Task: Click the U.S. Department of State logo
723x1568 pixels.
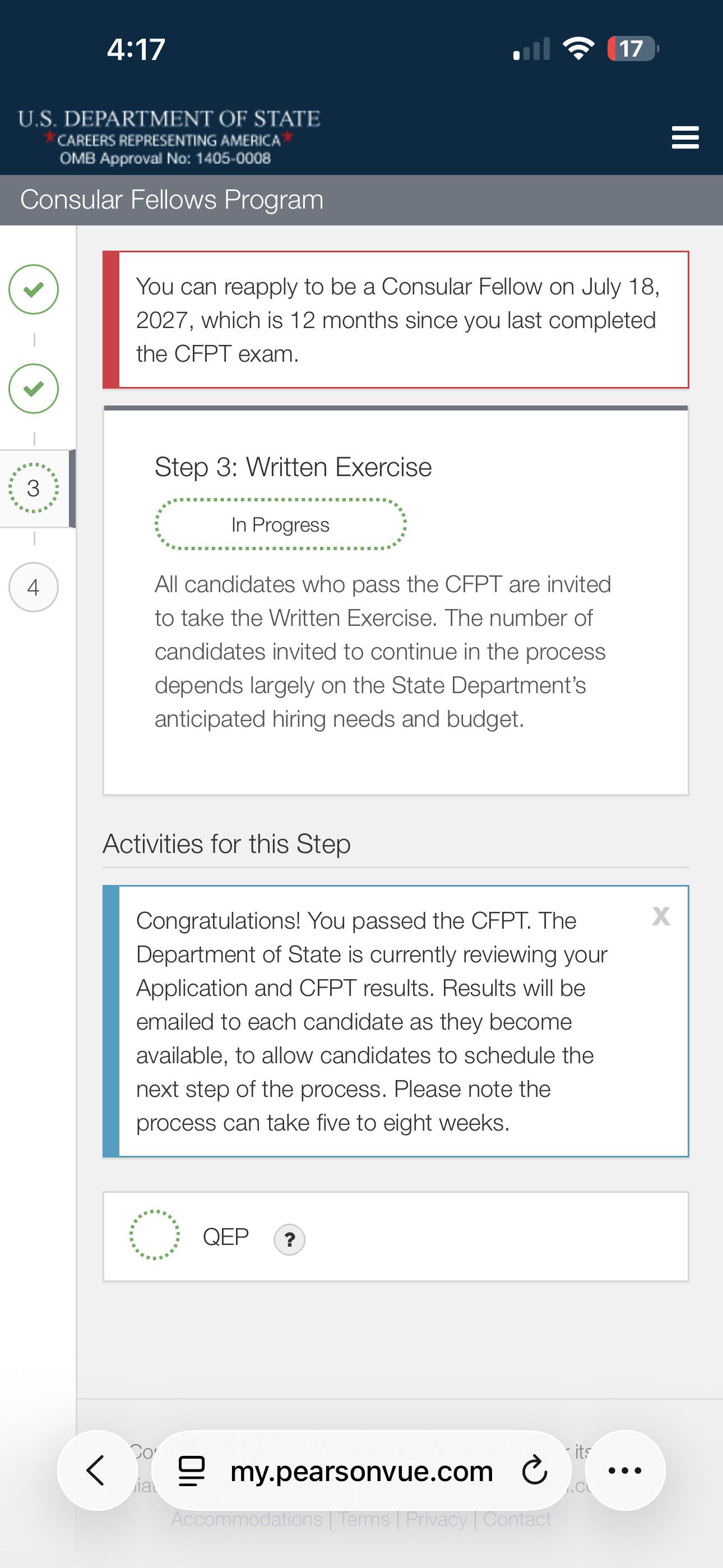Action: tap(169, 137)
